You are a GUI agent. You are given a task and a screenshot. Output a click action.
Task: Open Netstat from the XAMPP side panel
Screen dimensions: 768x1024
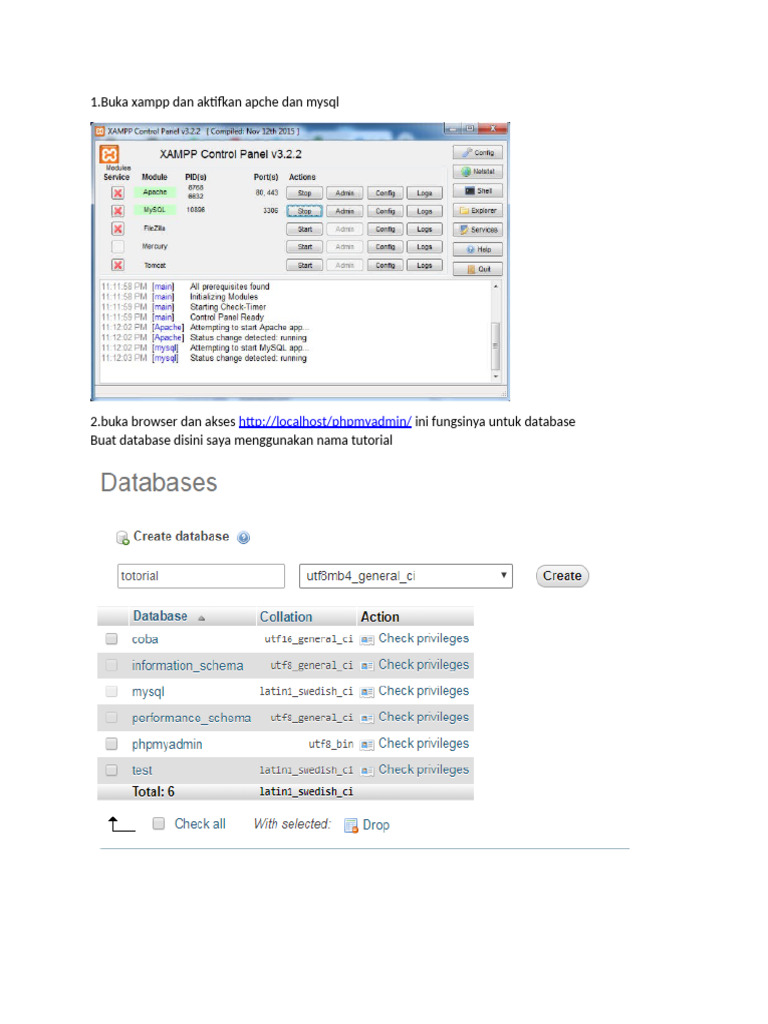tap(477, 171)
